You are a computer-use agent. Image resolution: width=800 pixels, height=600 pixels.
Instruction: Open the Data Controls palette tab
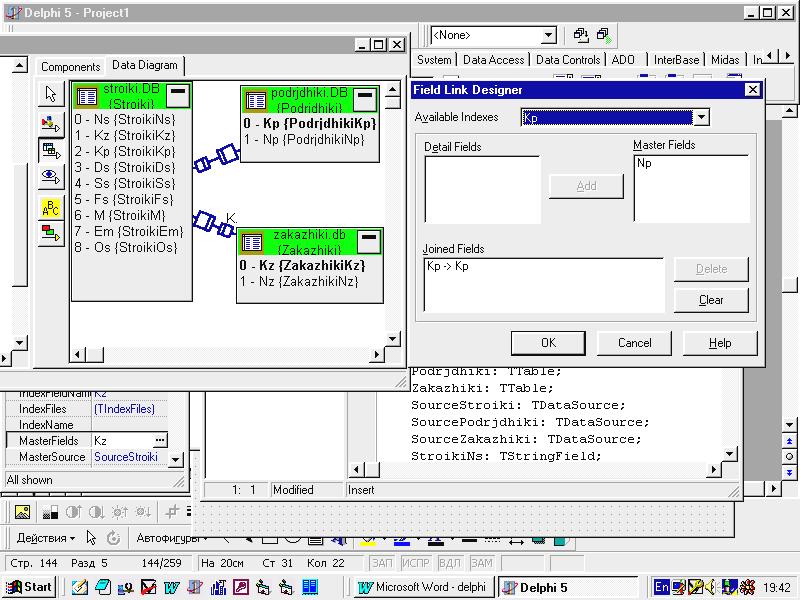click(x=568, y=60)
